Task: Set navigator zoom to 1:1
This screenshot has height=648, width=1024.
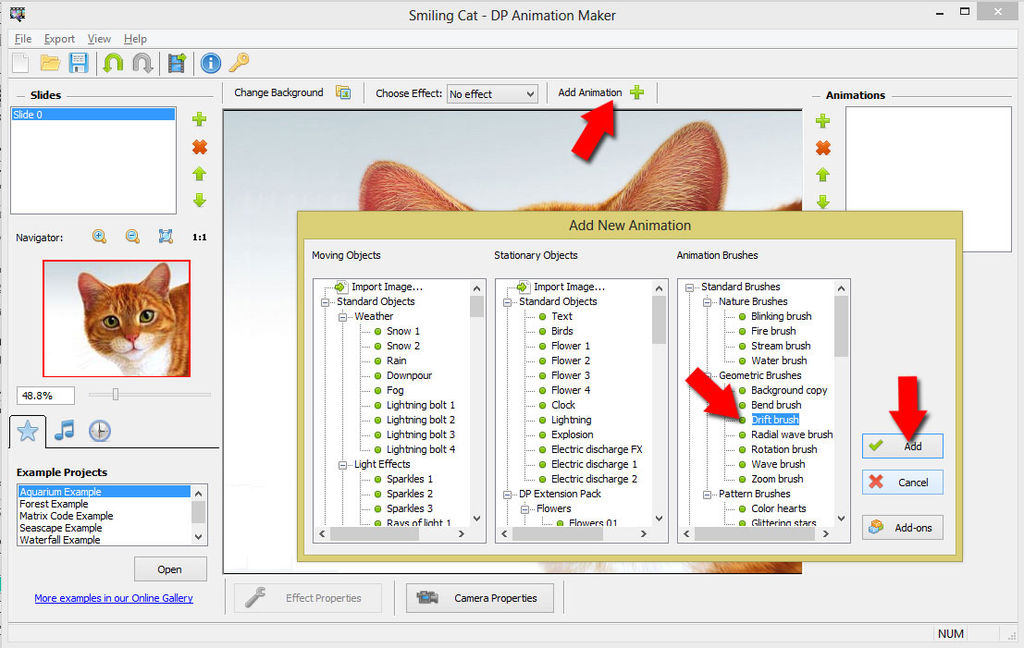Action: 199,237
